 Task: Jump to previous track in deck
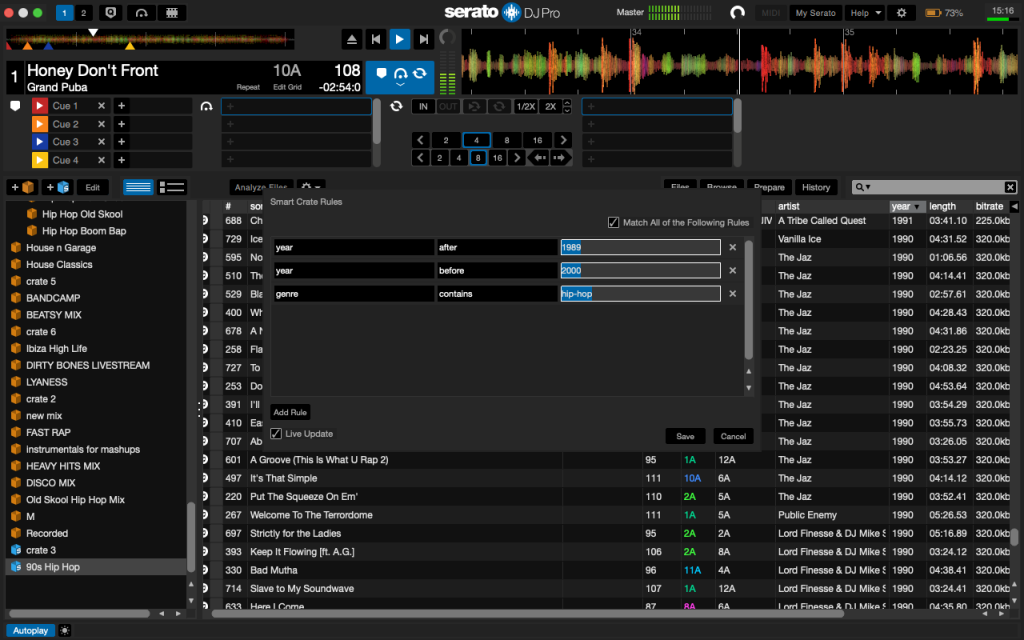[376, 39]
